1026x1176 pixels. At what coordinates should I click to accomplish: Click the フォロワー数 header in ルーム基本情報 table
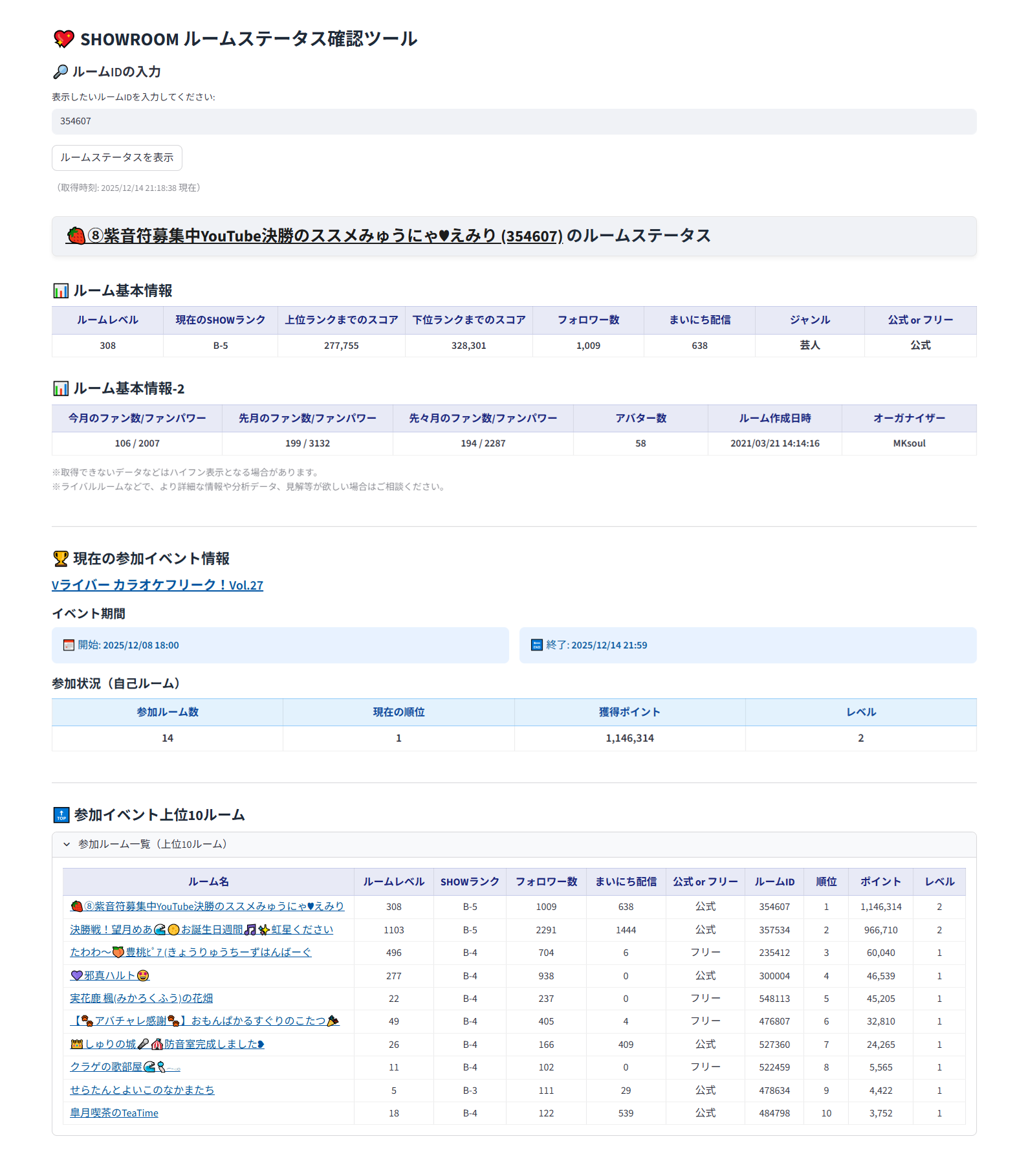[588, 320]
